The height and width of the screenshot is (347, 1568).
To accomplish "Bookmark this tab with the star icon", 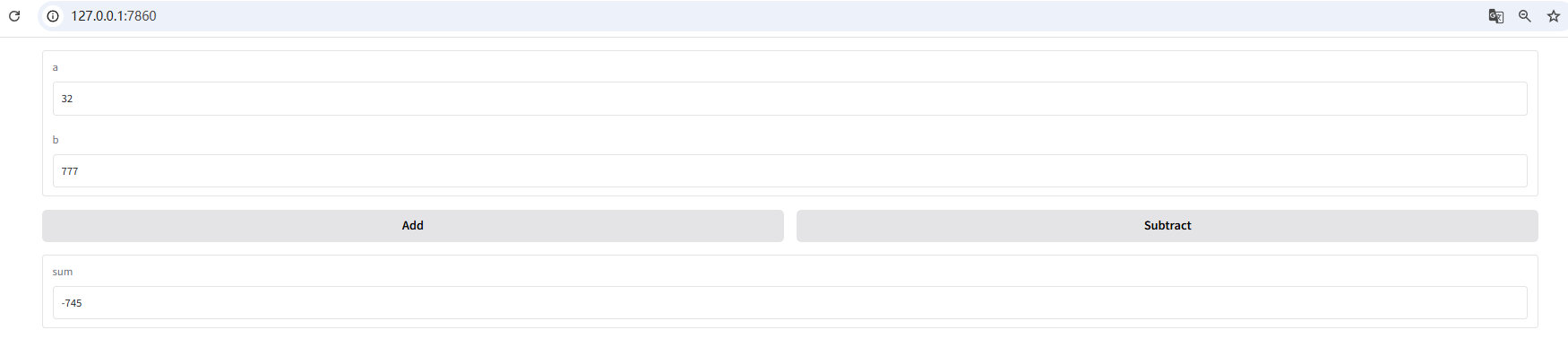I will [1553, 16].
